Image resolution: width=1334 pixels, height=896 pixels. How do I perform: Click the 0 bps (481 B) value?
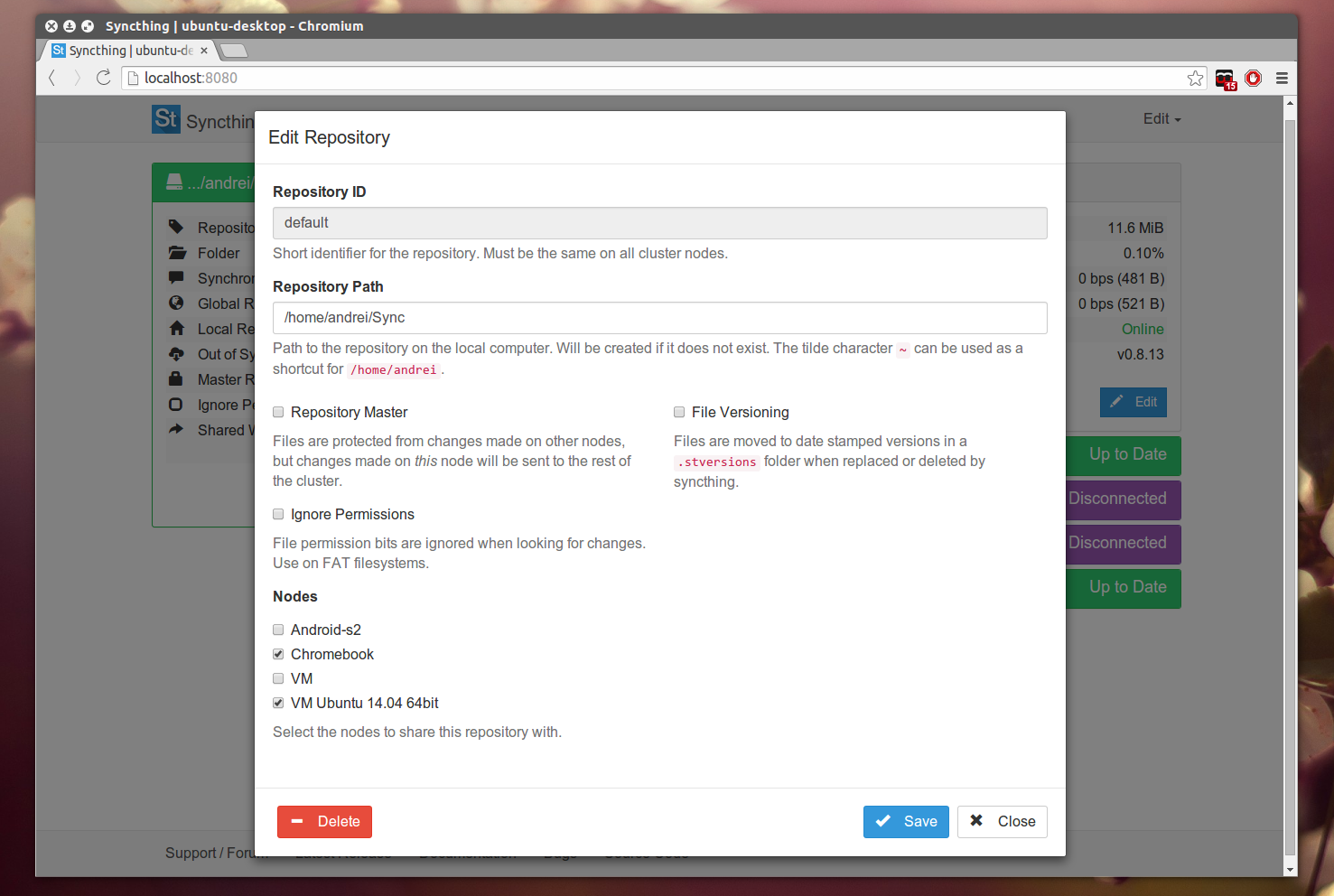coord(1121,278)
